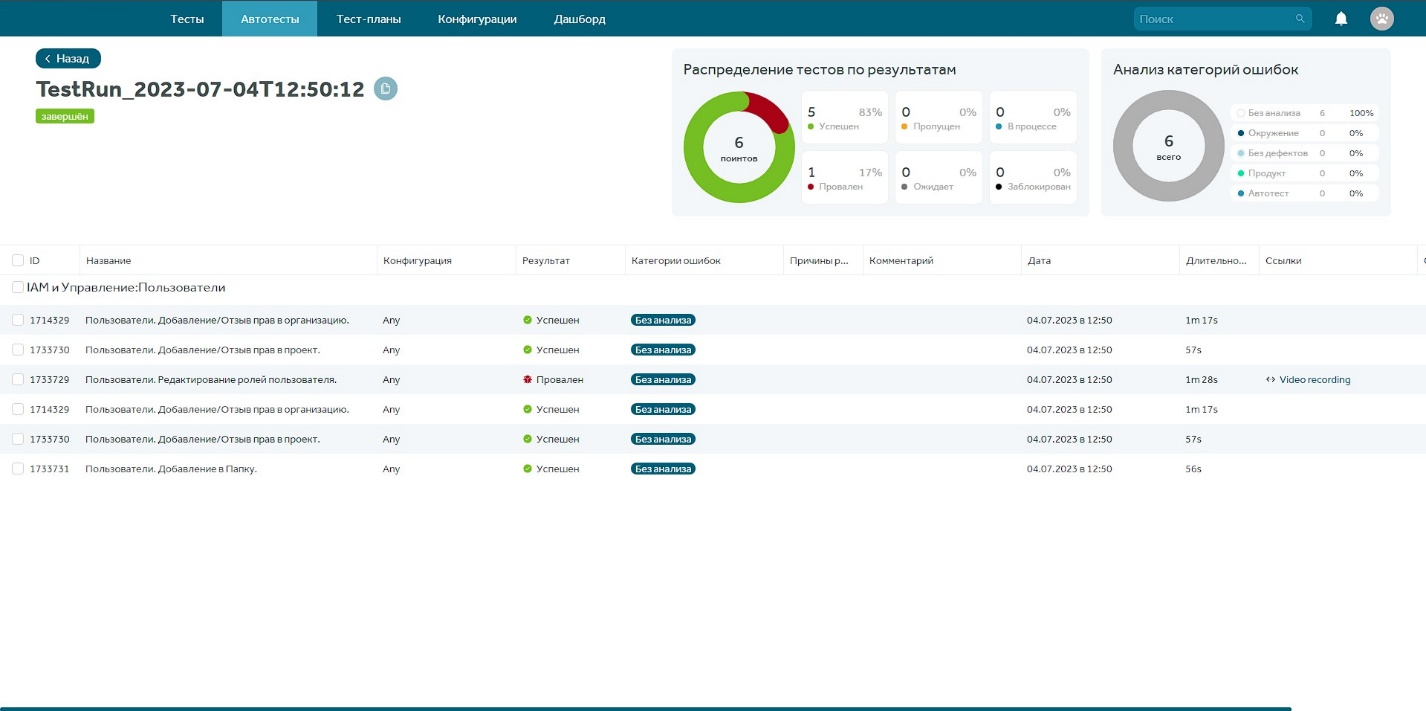Open test 'Пользователи. Добавление в Папку.'
Image resolution: width=1426 pixels, height=711 pixels.
171,469
